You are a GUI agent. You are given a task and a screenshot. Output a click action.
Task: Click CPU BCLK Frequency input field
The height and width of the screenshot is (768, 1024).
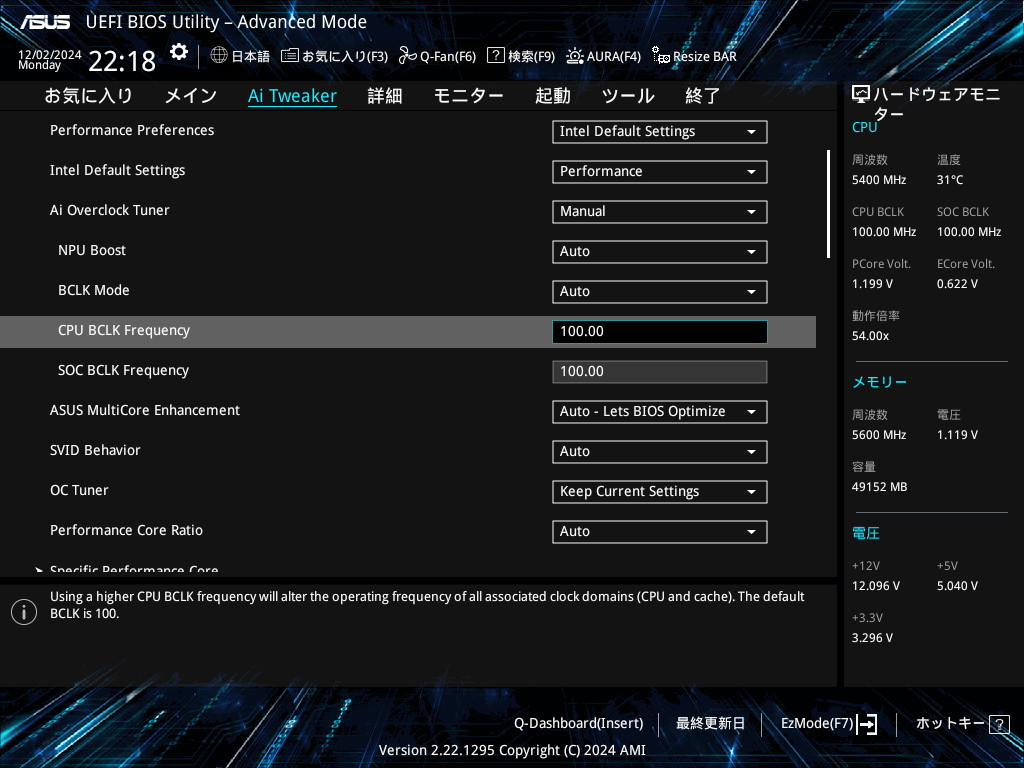[x=660, y=332]
